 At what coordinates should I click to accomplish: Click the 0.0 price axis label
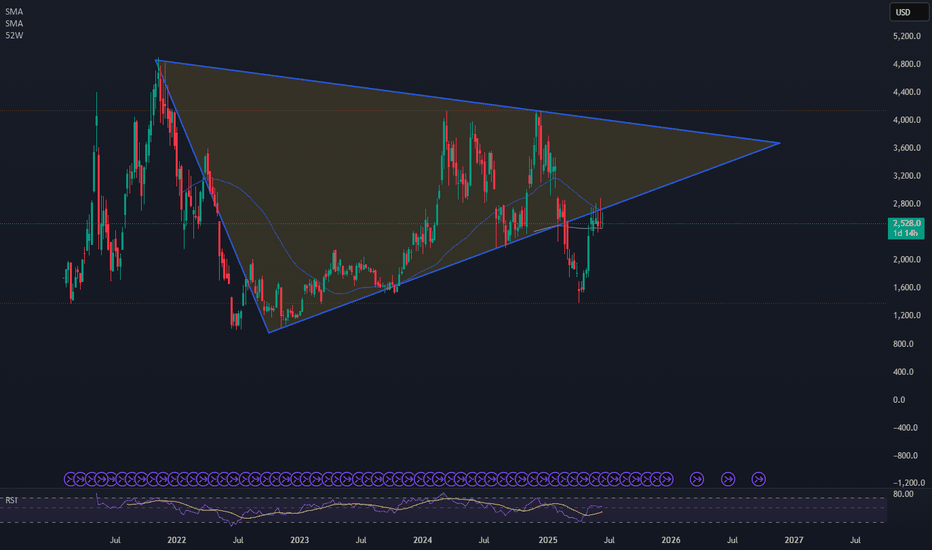(x=899, y=400)
